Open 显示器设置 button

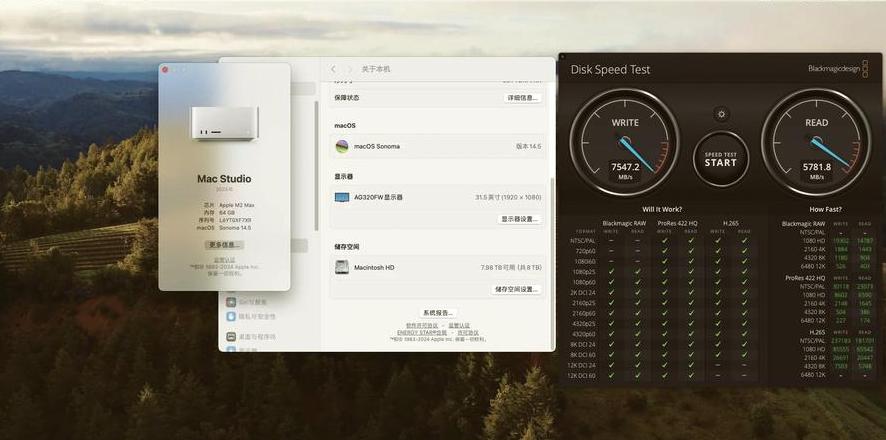point(520,219)
